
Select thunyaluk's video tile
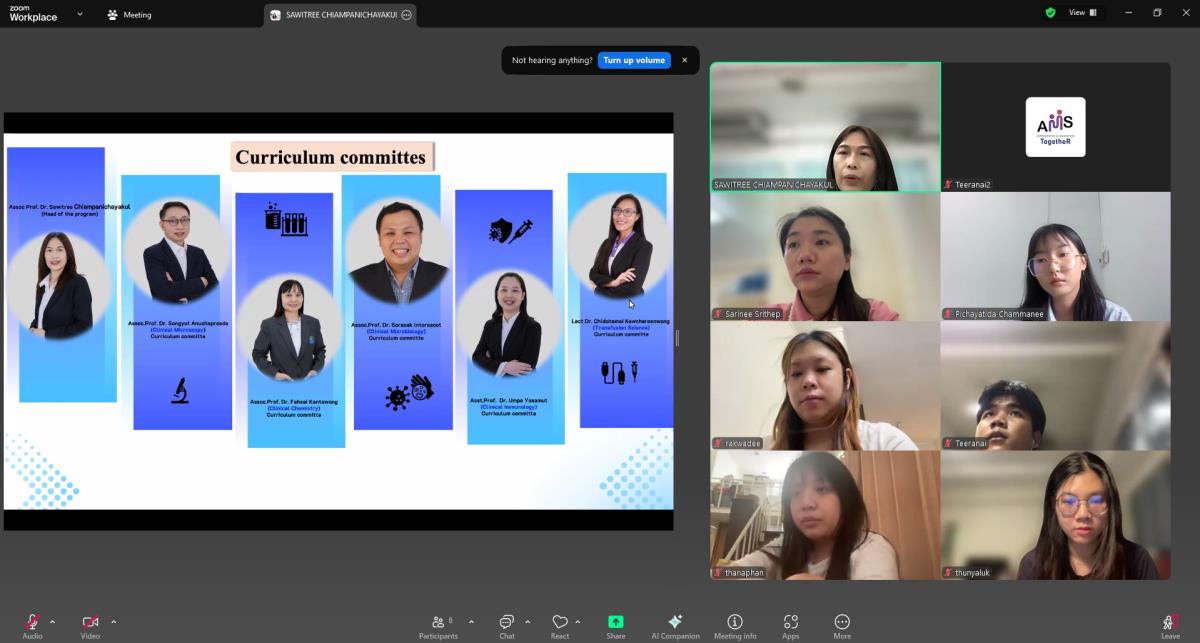click(1055, 515)
